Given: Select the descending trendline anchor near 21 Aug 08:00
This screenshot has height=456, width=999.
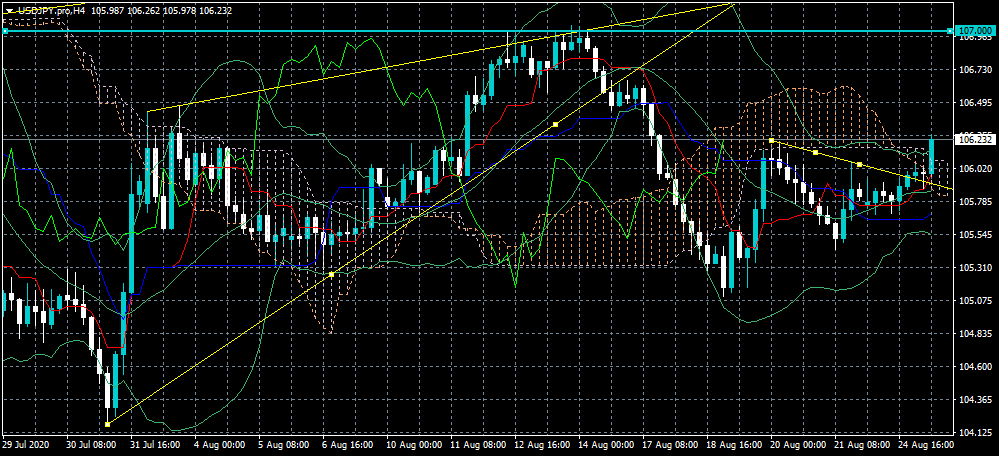Looking at the screenshot, I should 859,164.
